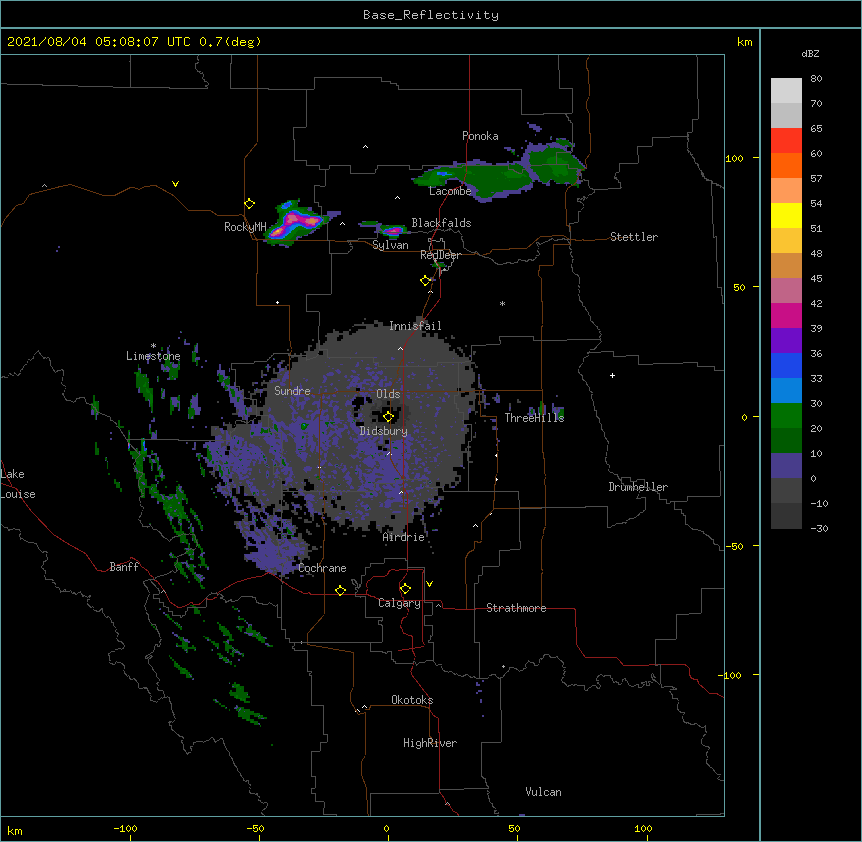The width and height of the screenshot is (862, 842).
Task: Choose the blue legend swatch below 36
Action: 786,365
